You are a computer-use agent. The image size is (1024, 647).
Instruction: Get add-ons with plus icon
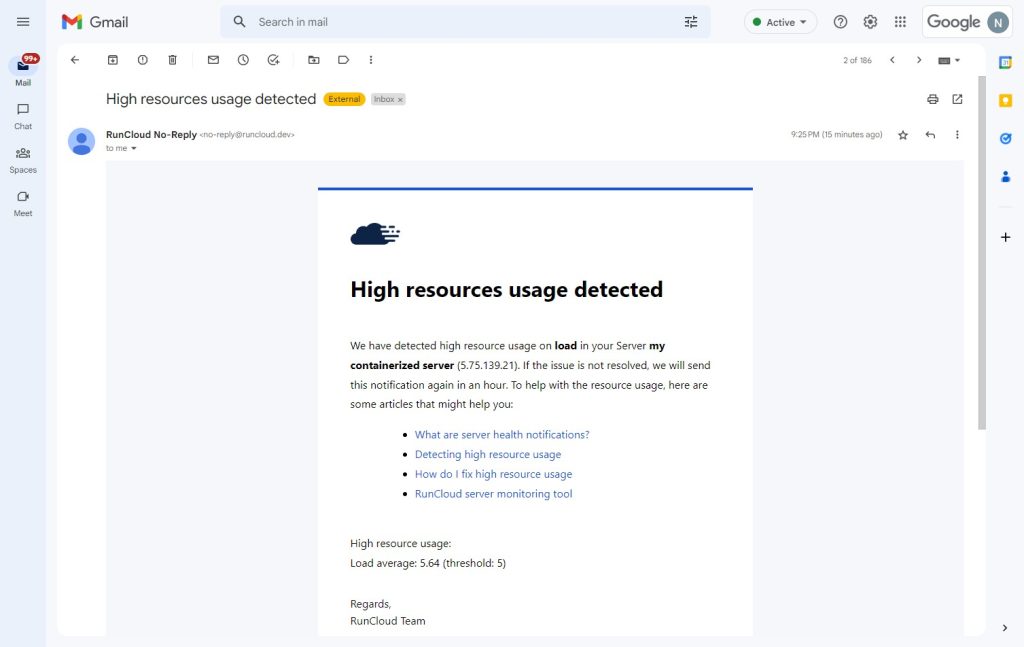pos(1006,237)
